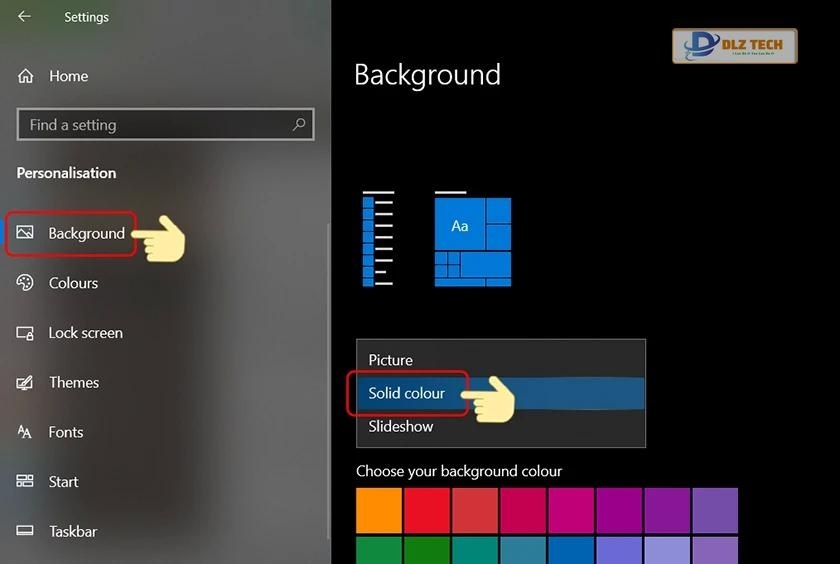Select Solid colour background option

coord(406,393)
